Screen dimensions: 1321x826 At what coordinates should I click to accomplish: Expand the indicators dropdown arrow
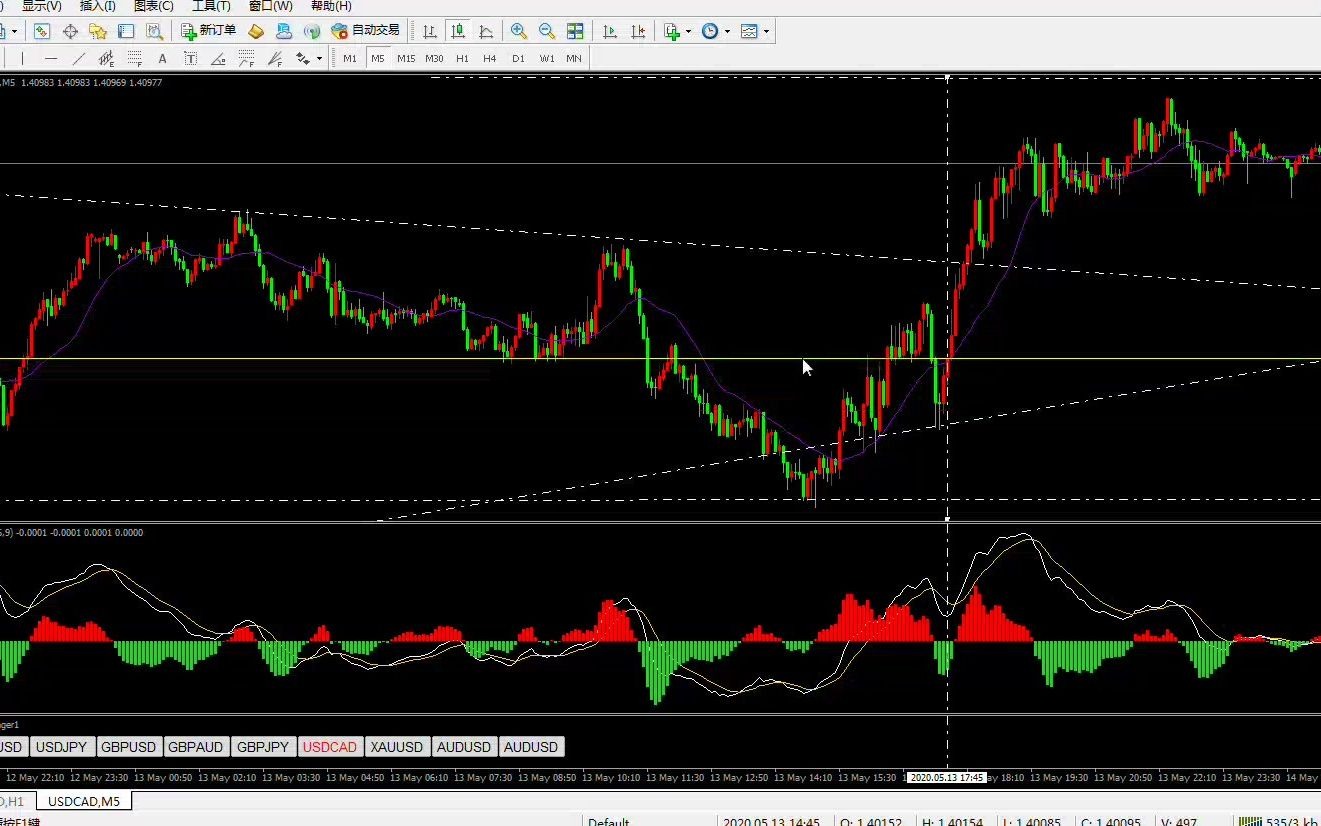click(688, 31)
